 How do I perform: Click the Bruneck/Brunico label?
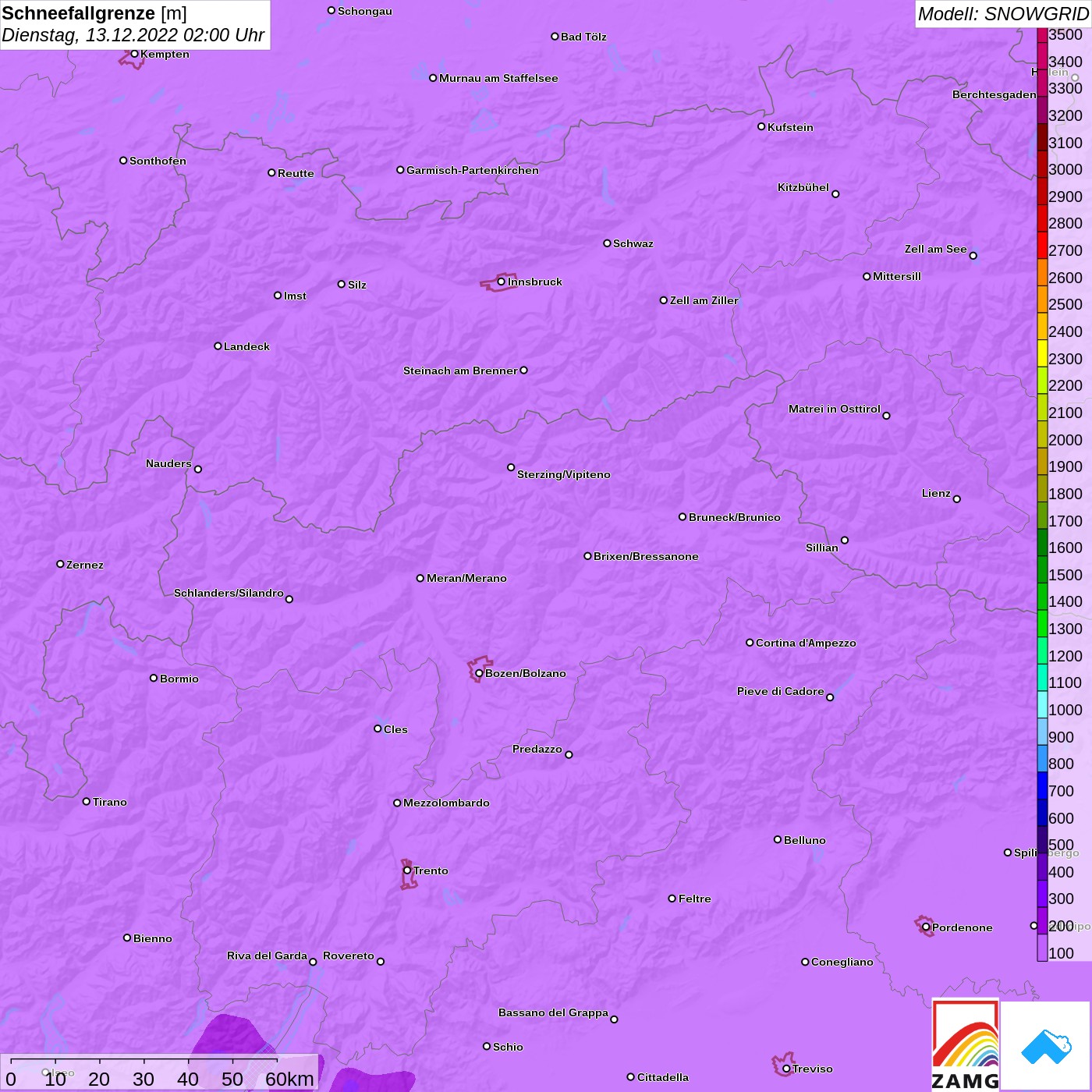click(x=735, y=517)
